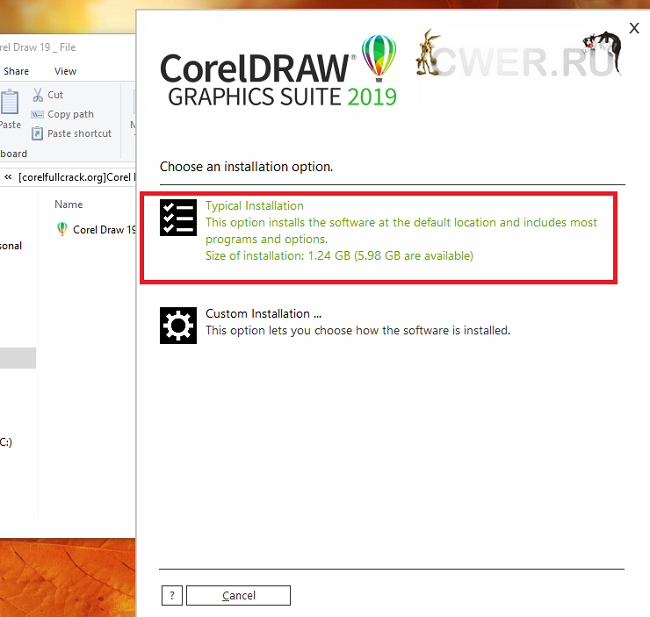Click the Paste shortcut icon
The width and height of the screenshot is (650, 617).
click(37, 134)
